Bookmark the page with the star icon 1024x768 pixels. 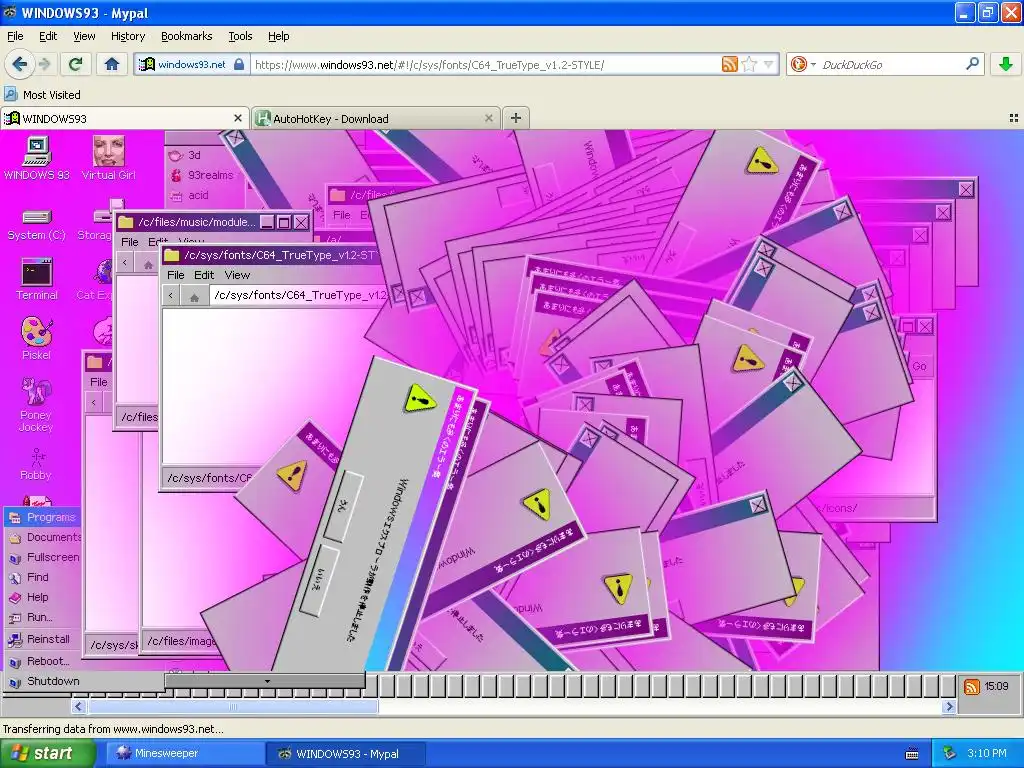(749, 64)
